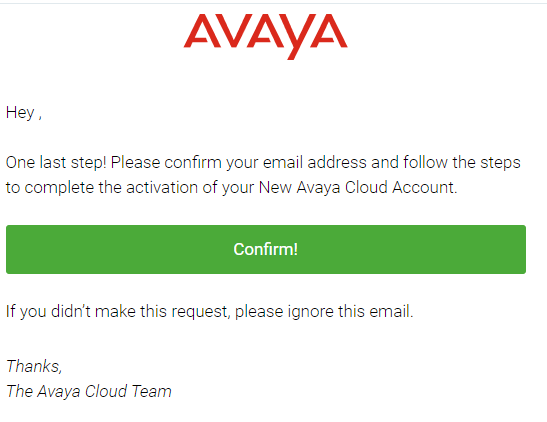Click the first 'A' of Avaya logo
Image resolution: width=547 pixels, height=422 pixels.
[x=202, y=30]
